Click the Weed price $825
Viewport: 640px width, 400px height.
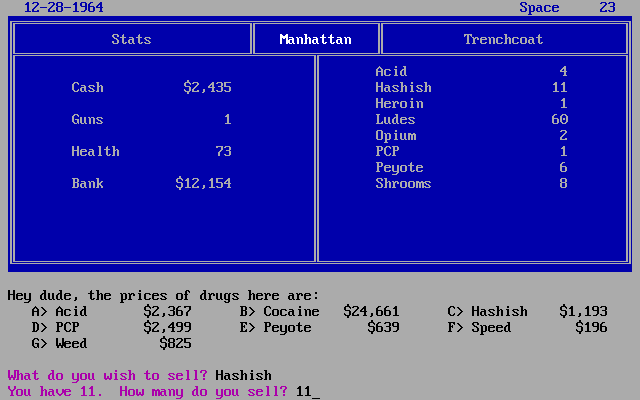pyautogui.click(x=176, y=343)
